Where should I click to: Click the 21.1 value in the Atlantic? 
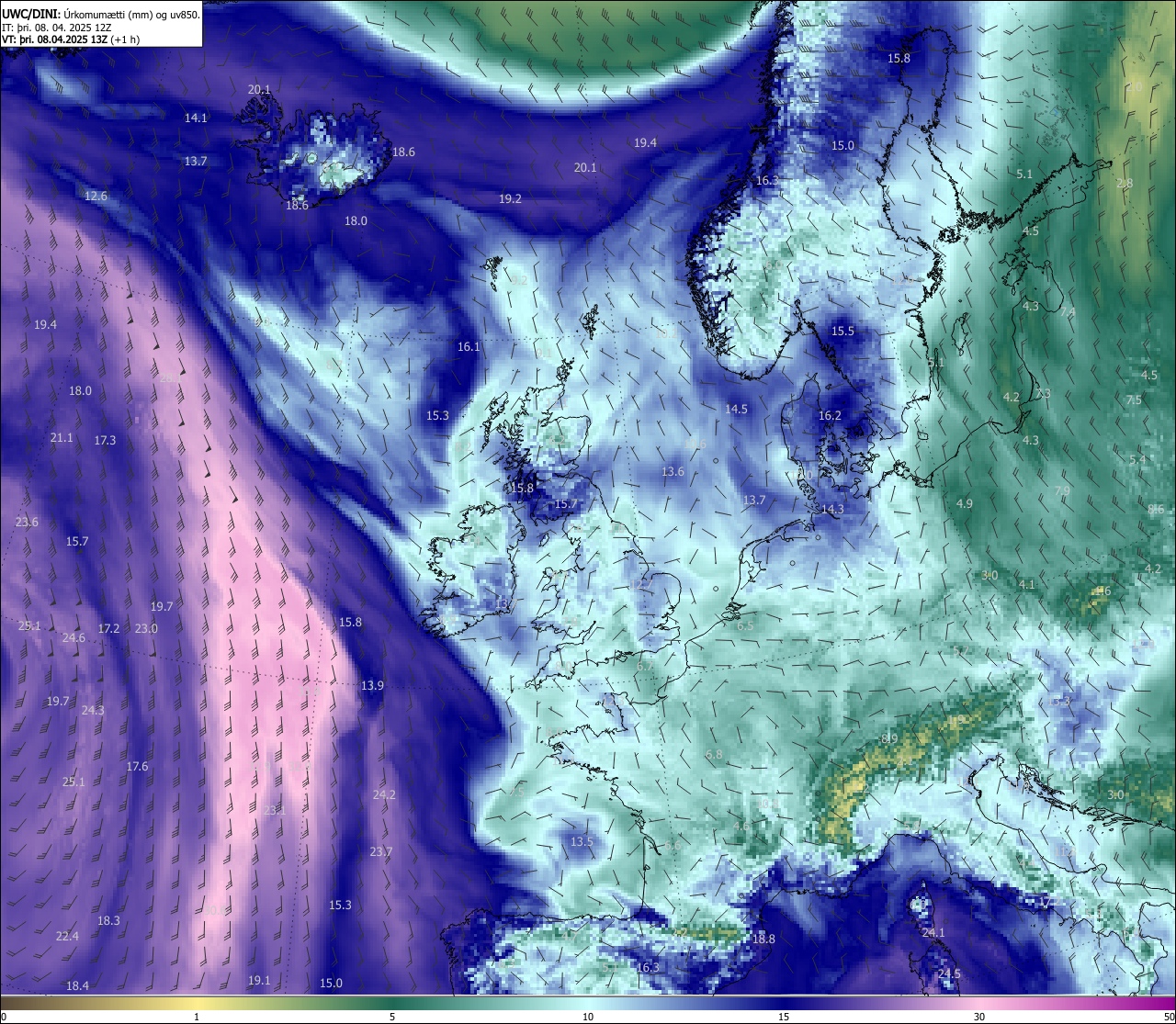pos(62,437)
